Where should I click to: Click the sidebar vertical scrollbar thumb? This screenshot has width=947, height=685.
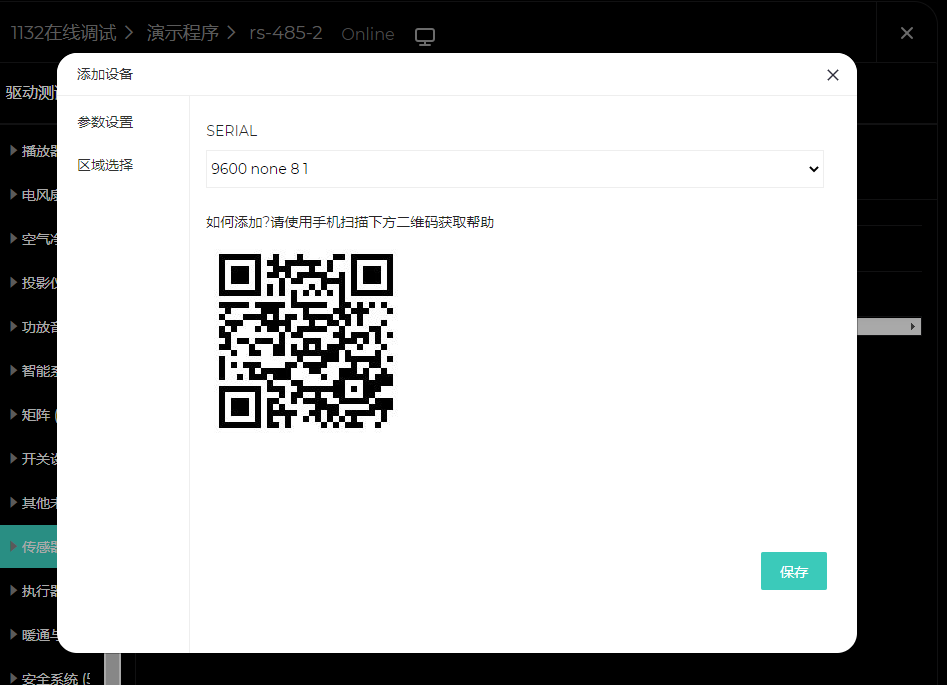[x=112, y=669]
